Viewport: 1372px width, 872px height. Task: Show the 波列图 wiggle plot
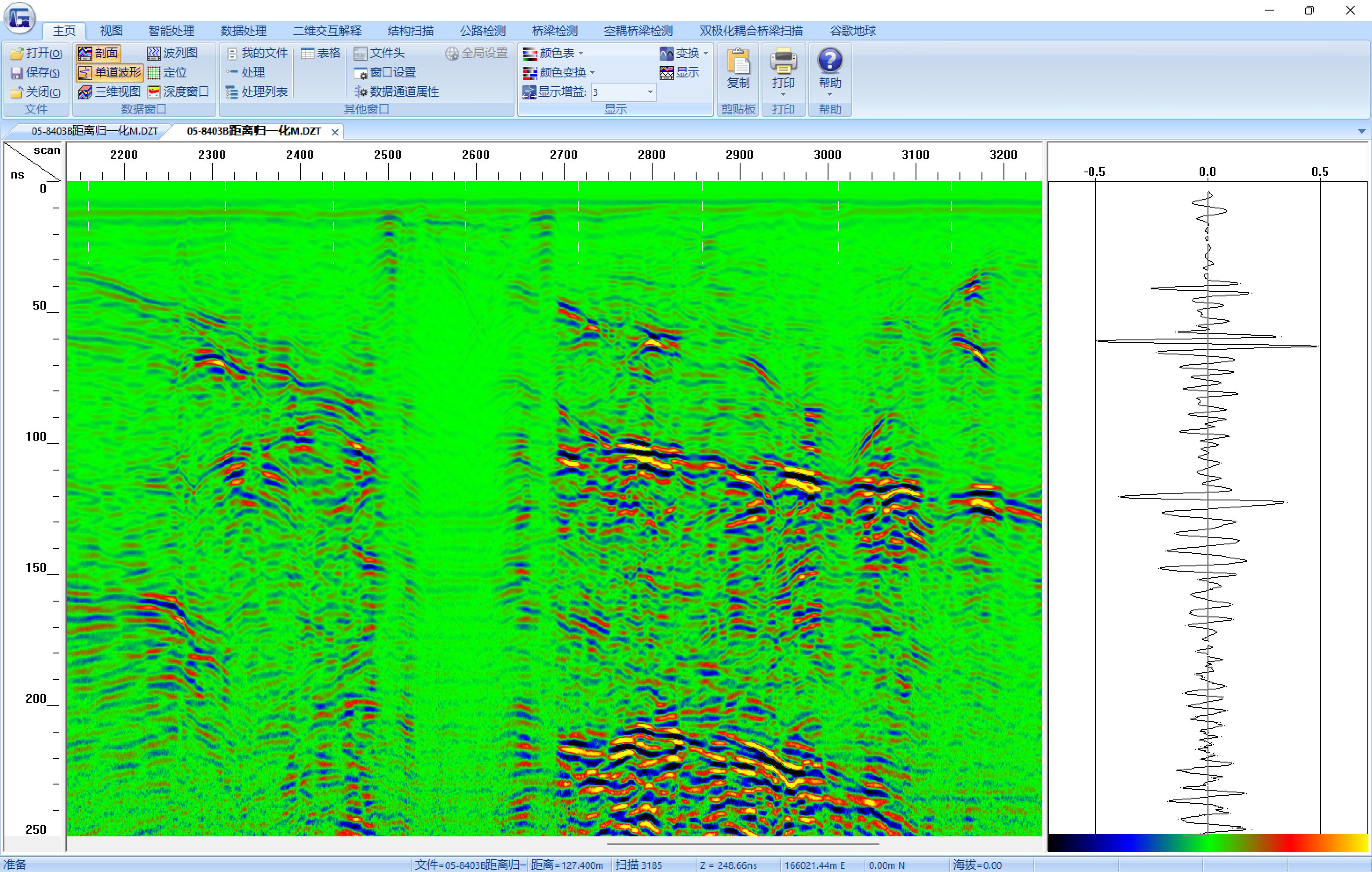[x=172, y=53]
